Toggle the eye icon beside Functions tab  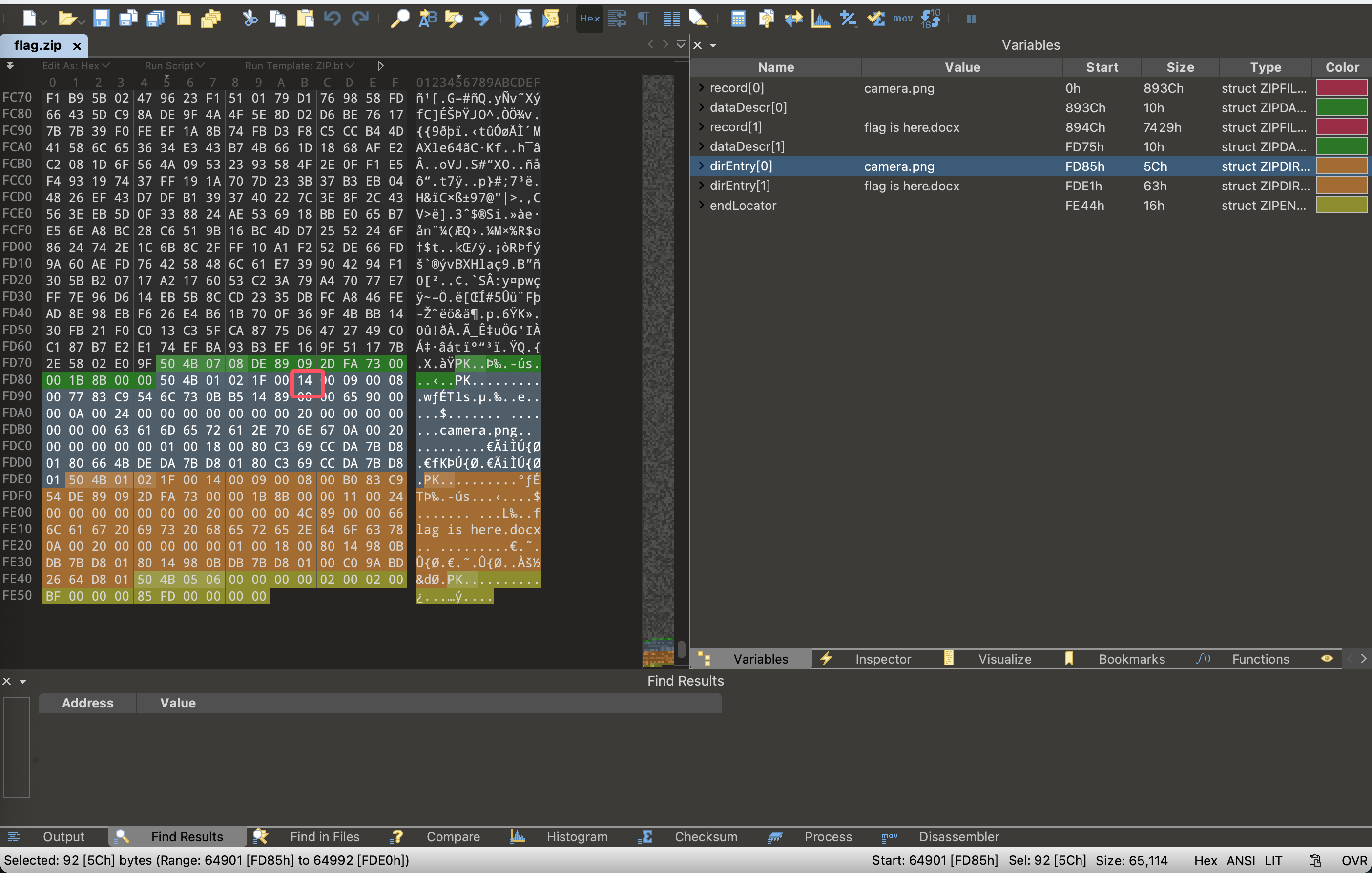[1327, 659]
